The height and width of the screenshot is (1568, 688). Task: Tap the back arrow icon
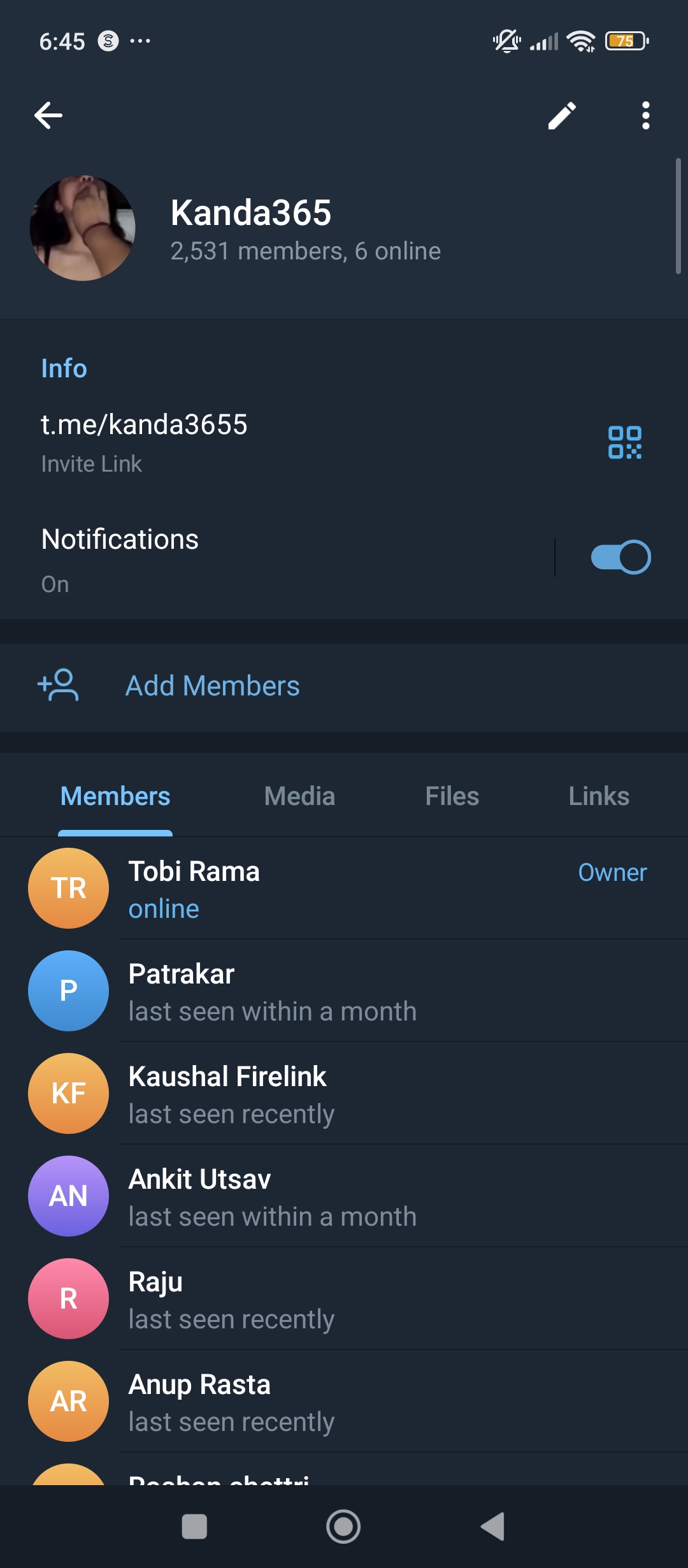pos(48,115)
